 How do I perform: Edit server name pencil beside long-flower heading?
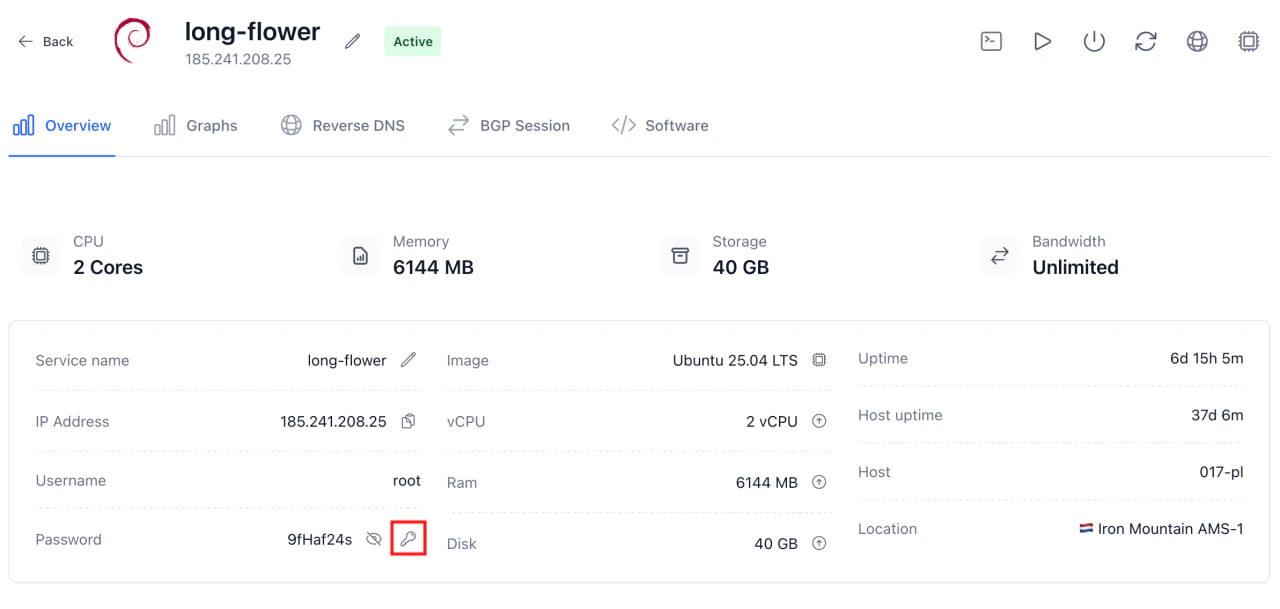[352, 41]
